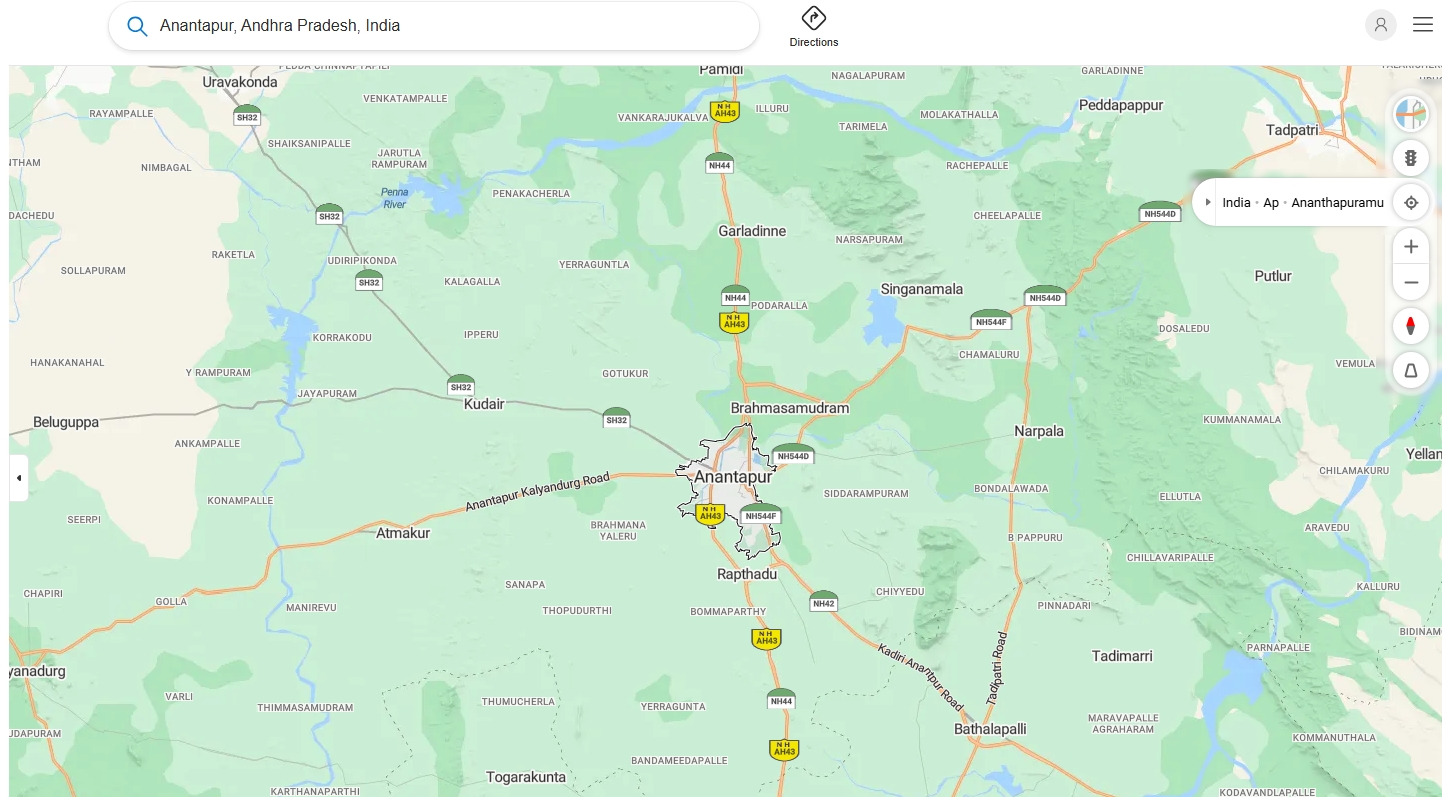
Task: Click the Thopudurthi village label
Action: pos(577,610)
